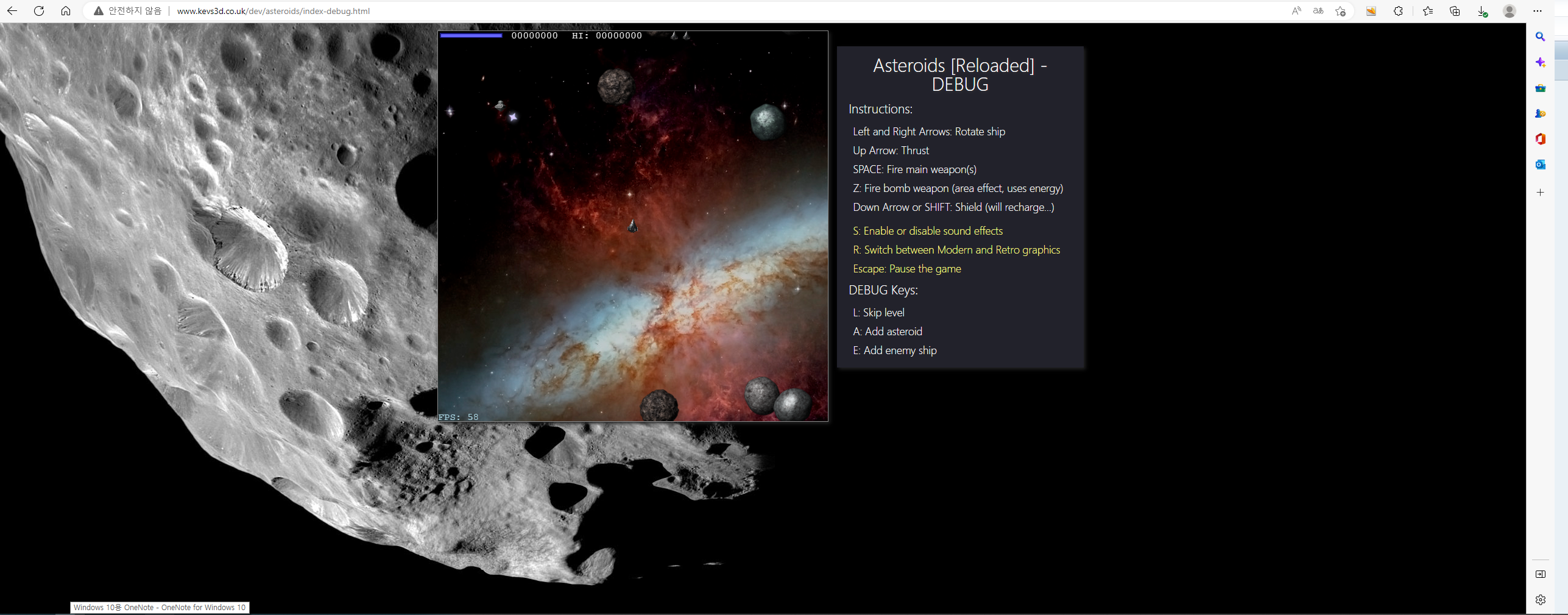Image resolution: width=1568 pixels, height=615 pixels.
Task: Click the blue energy bar in game HUD
Action: (x=471, y=35)
